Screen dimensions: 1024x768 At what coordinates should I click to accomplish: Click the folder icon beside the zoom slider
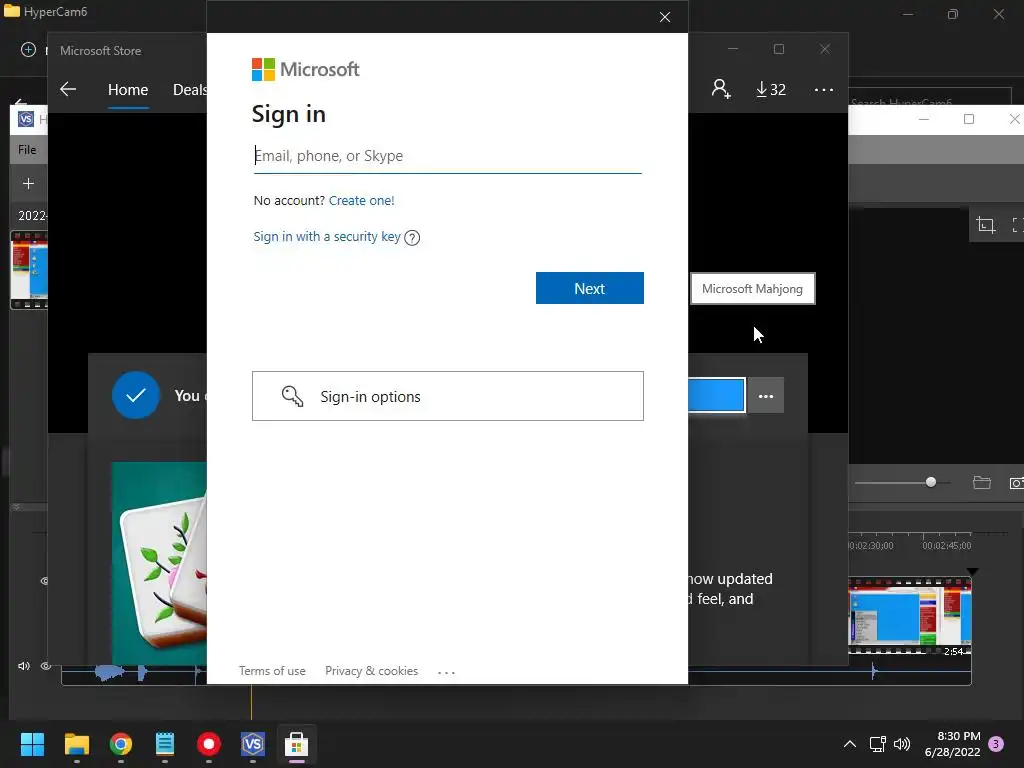(982, 483)
